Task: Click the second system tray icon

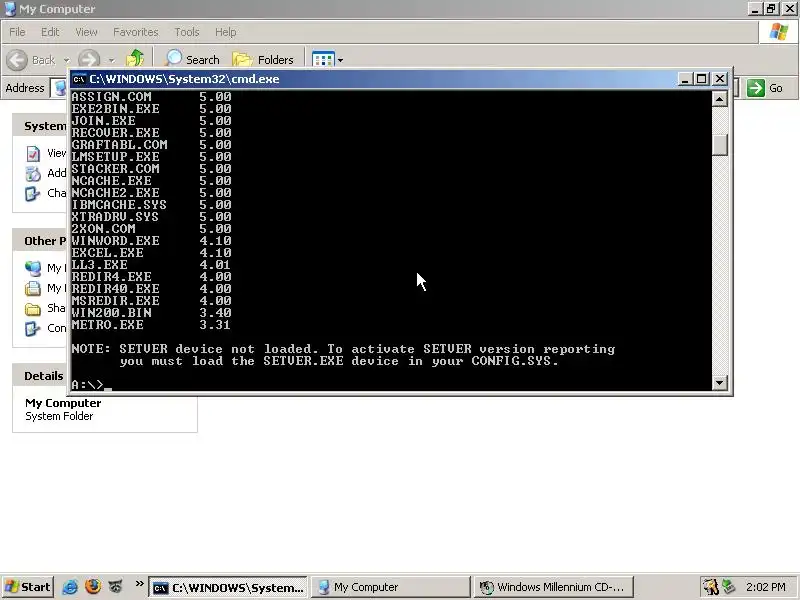Action: coord(729,587)
